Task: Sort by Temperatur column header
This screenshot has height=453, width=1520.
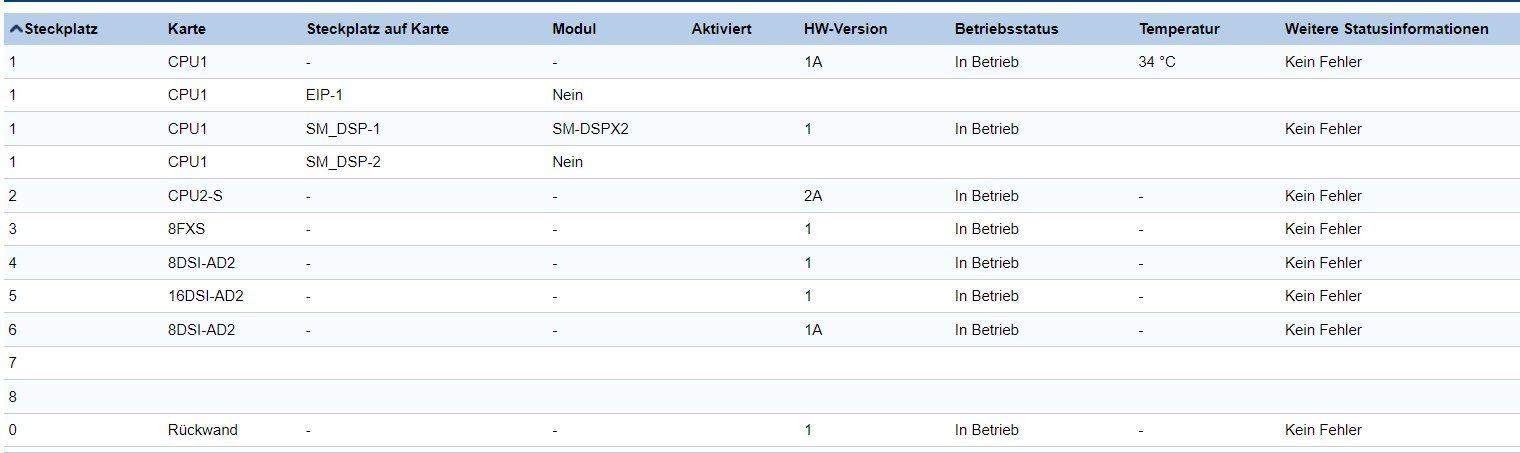Action: pyautogui.click(x=1179, y=29)
